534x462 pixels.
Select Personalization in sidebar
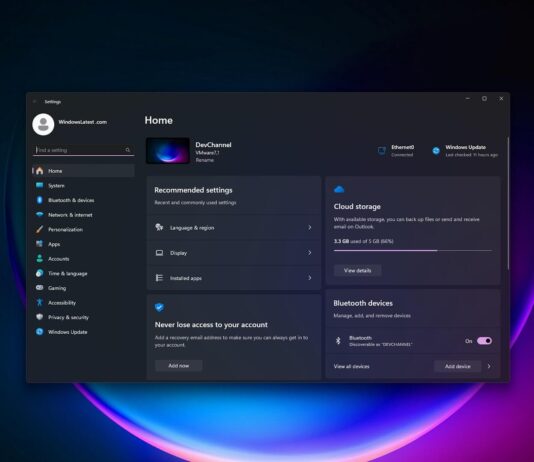84,229
